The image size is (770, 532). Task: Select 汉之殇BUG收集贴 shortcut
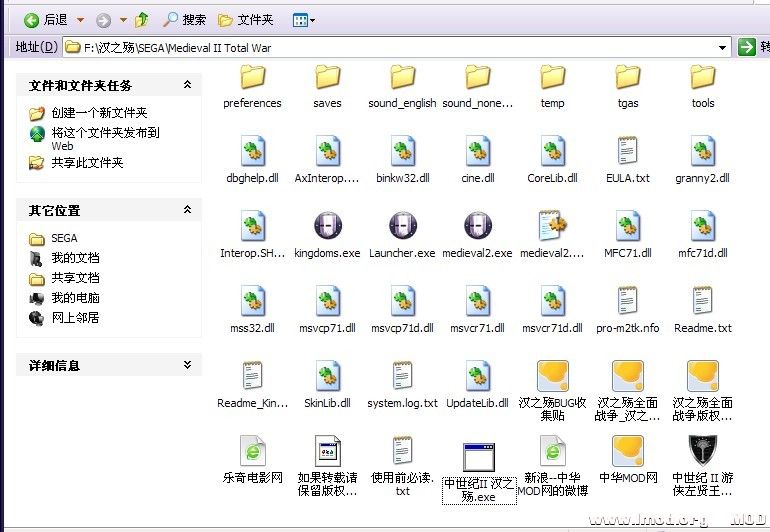tap(552, 392)
